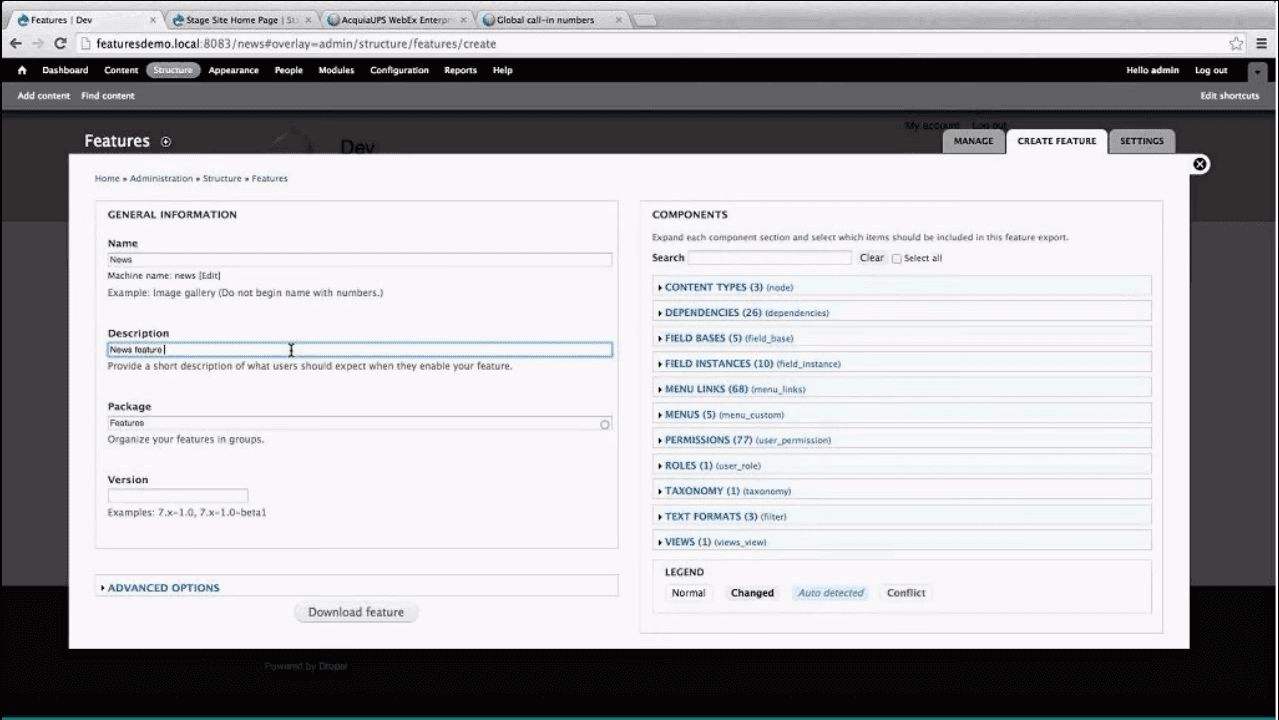Expand the Permissions component section
The width and height of the screenshot is (1279, 720).
coord(708,440)
